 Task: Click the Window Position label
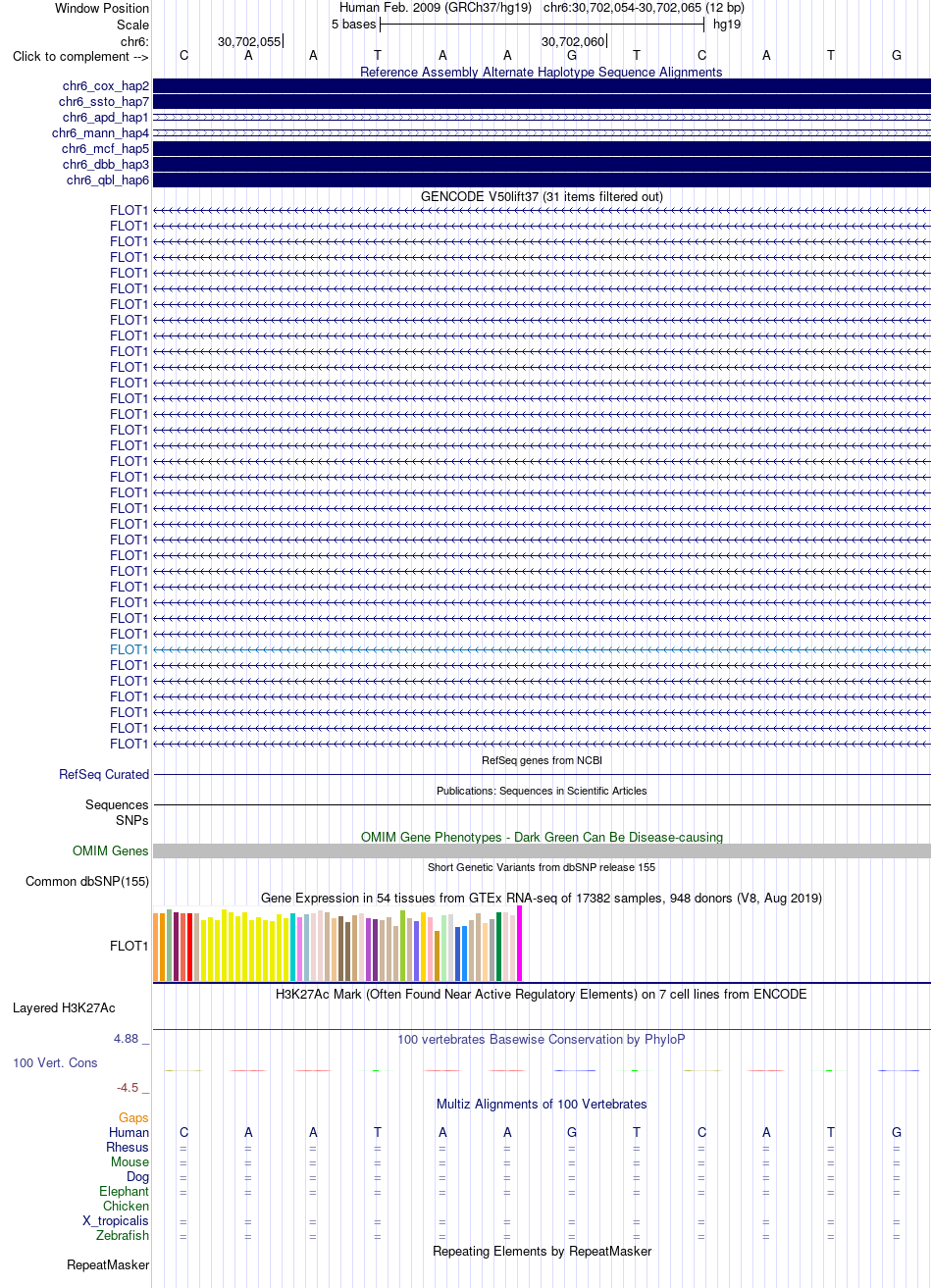(x=102, y=8)
